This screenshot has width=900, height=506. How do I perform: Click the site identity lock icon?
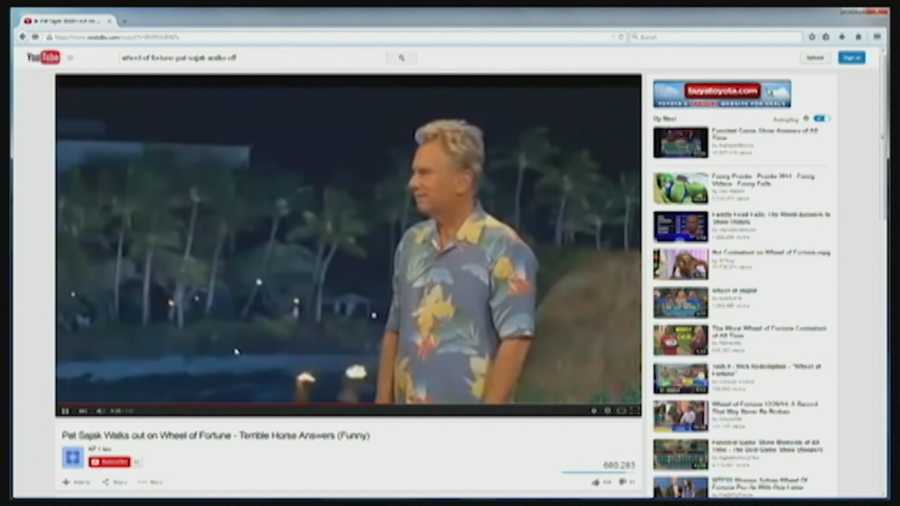pos(50,37)
